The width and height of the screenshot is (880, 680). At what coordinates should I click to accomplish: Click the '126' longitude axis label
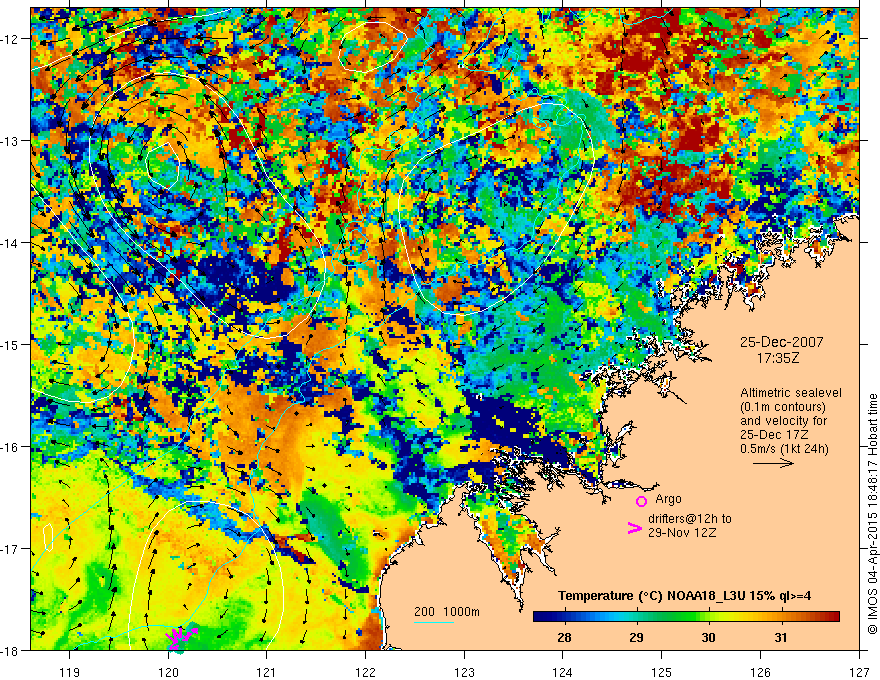[760, 672]
